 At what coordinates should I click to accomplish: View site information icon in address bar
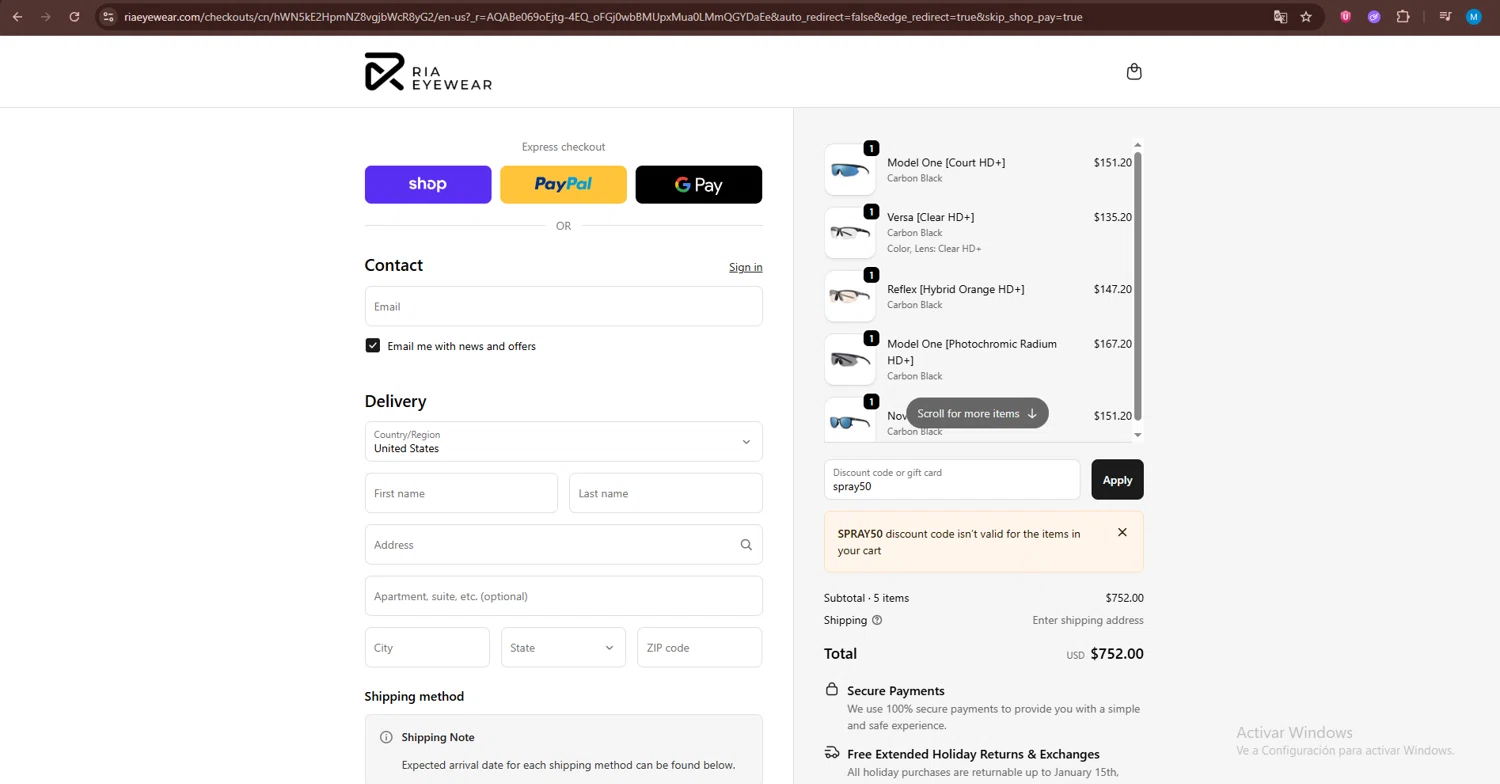(109, 17)
